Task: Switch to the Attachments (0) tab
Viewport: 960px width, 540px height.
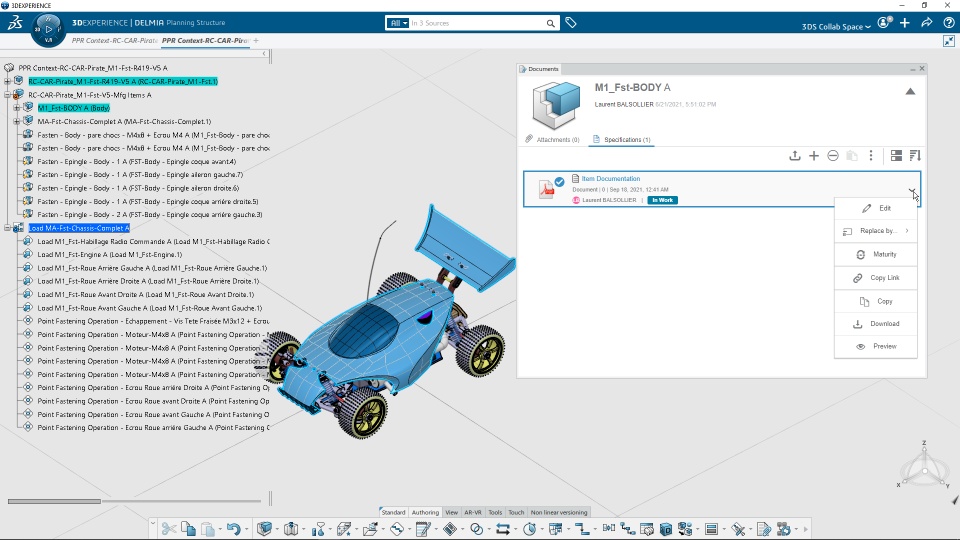Action: click(552, 140)
